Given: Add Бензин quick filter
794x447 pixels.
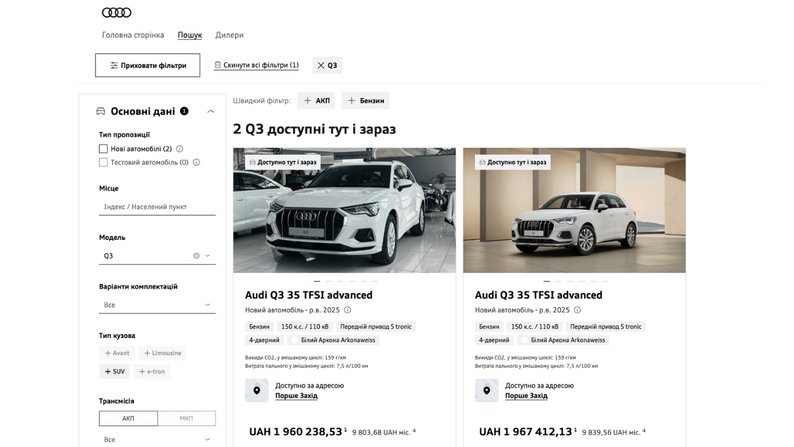Looking at the screenshot, I should [x=365, y=101].
